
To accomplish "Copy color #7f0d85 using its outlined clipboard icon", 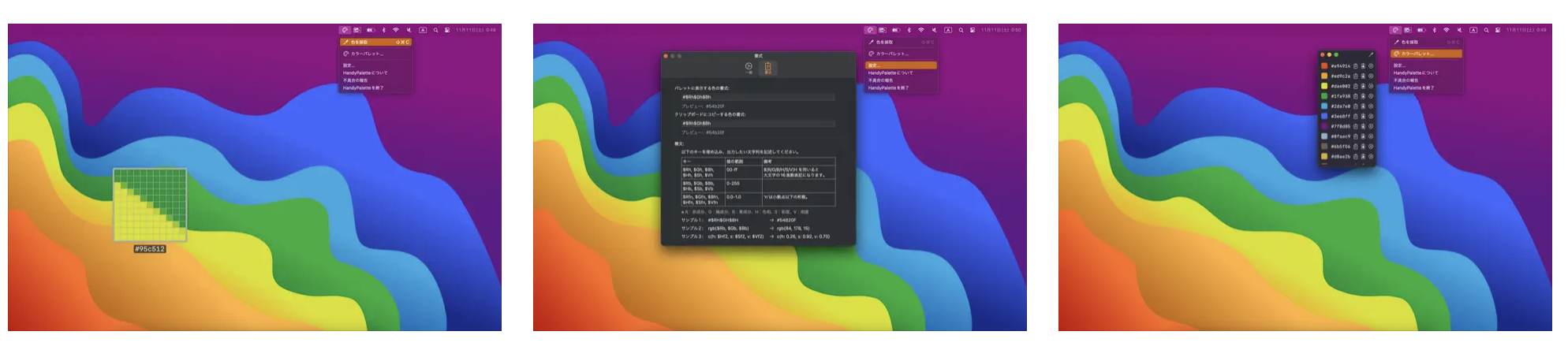I will (1355, 126).
